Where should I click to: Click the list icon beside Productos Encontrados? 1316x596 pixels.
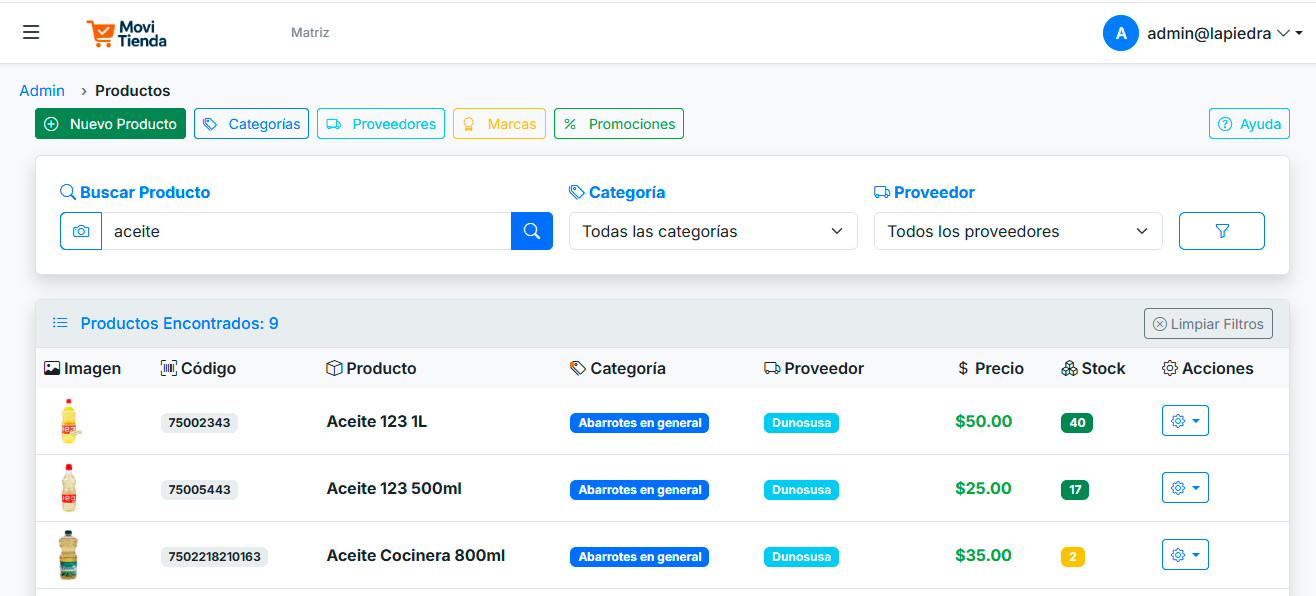coord(60,323)
